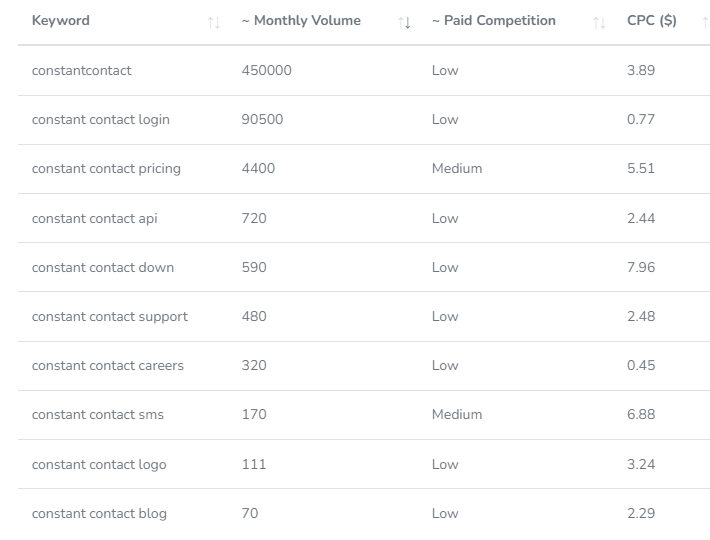Select the constant contact careers keyword
This screenshot has height=540, width=710.
[108, 365]
